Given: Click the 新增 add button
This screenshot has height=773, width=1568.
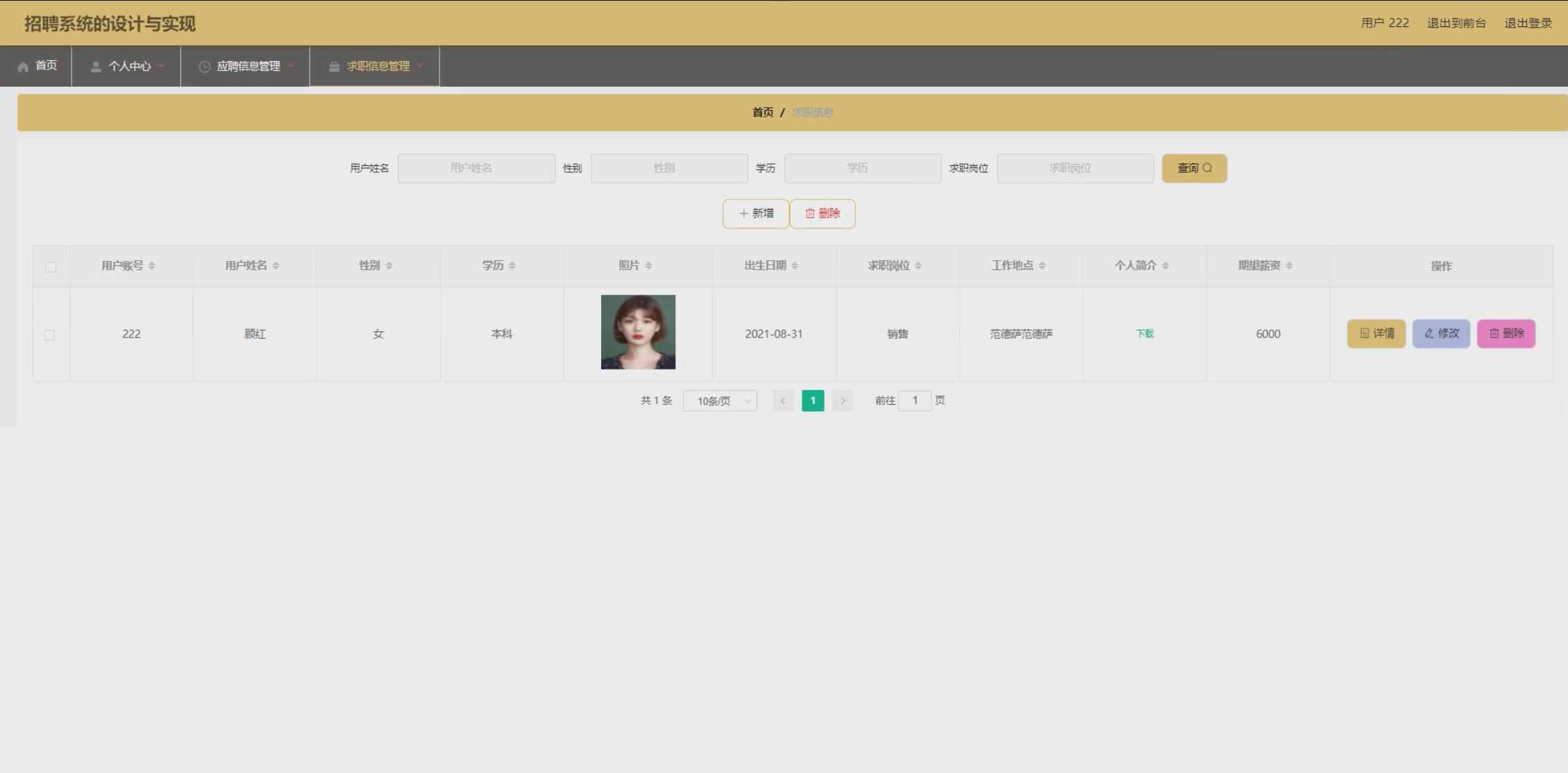Looking at the screenshot, I should click(x=756, y=214).
